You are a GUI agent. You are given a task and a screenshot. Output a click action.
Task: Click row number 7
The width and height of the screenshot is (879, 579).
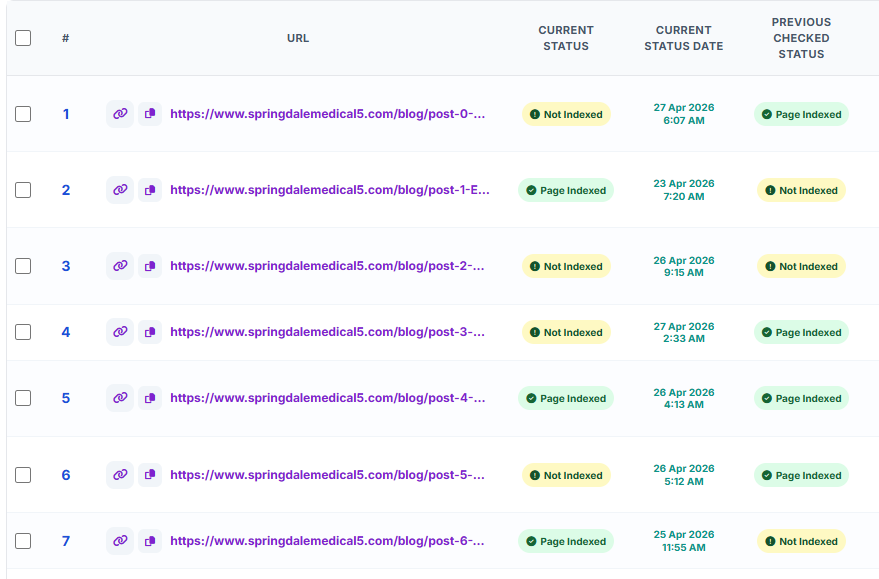(x=66, y=541)
